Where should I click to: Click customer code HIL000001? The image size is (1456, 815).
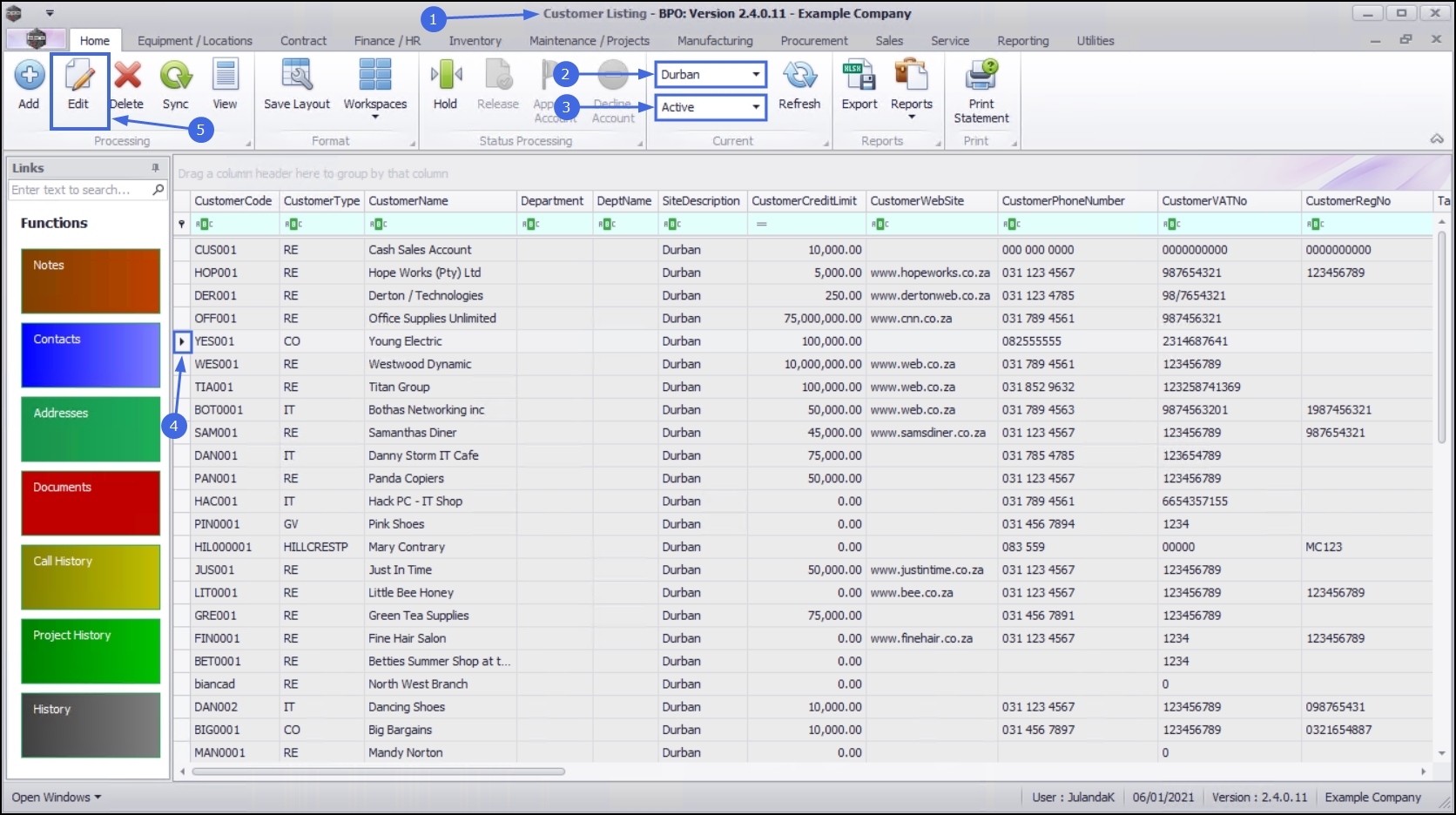coord(223,547)
